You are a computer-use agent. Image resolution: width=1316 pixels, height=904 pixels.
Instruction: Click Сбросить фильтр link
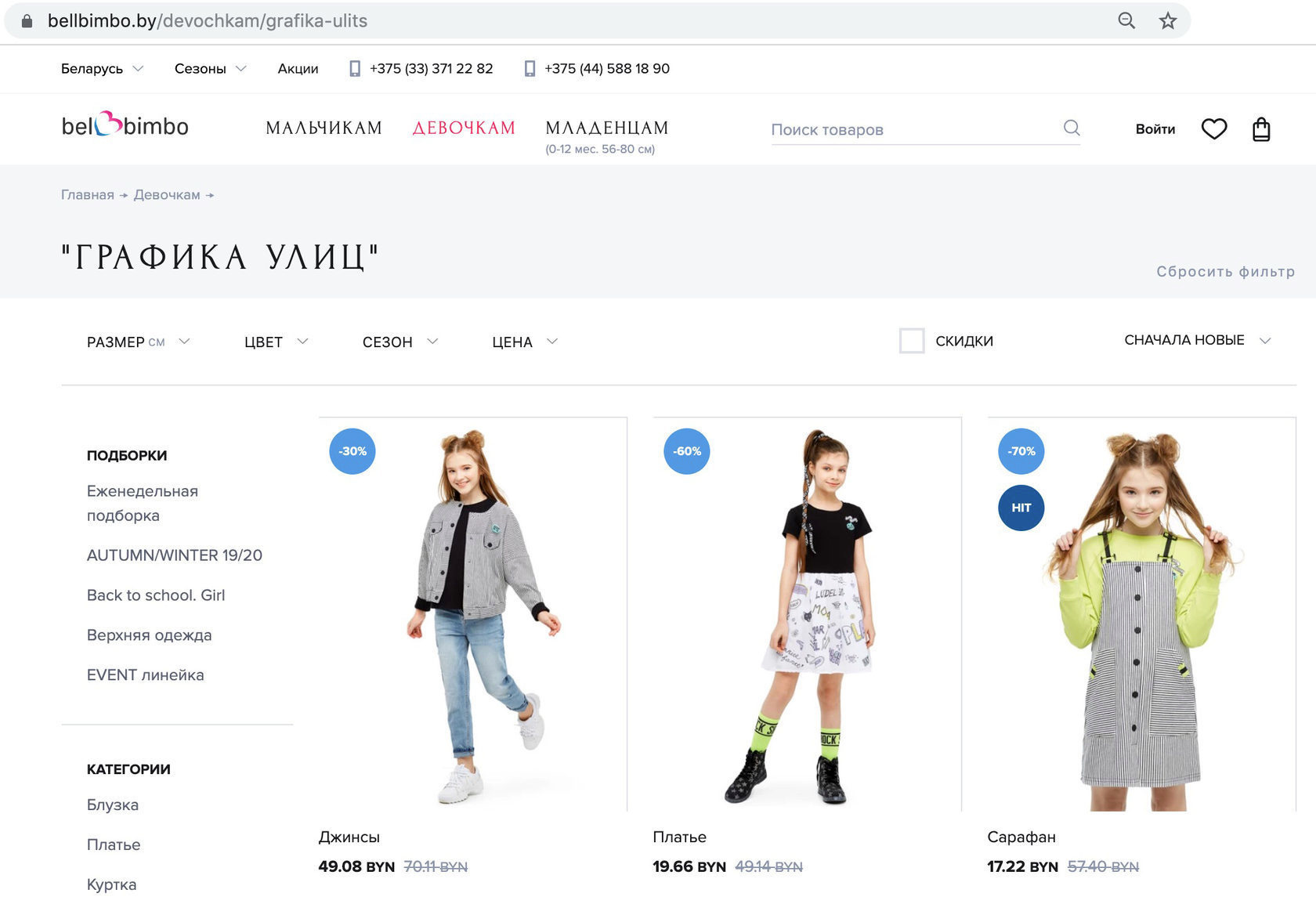click(1224, 271)
